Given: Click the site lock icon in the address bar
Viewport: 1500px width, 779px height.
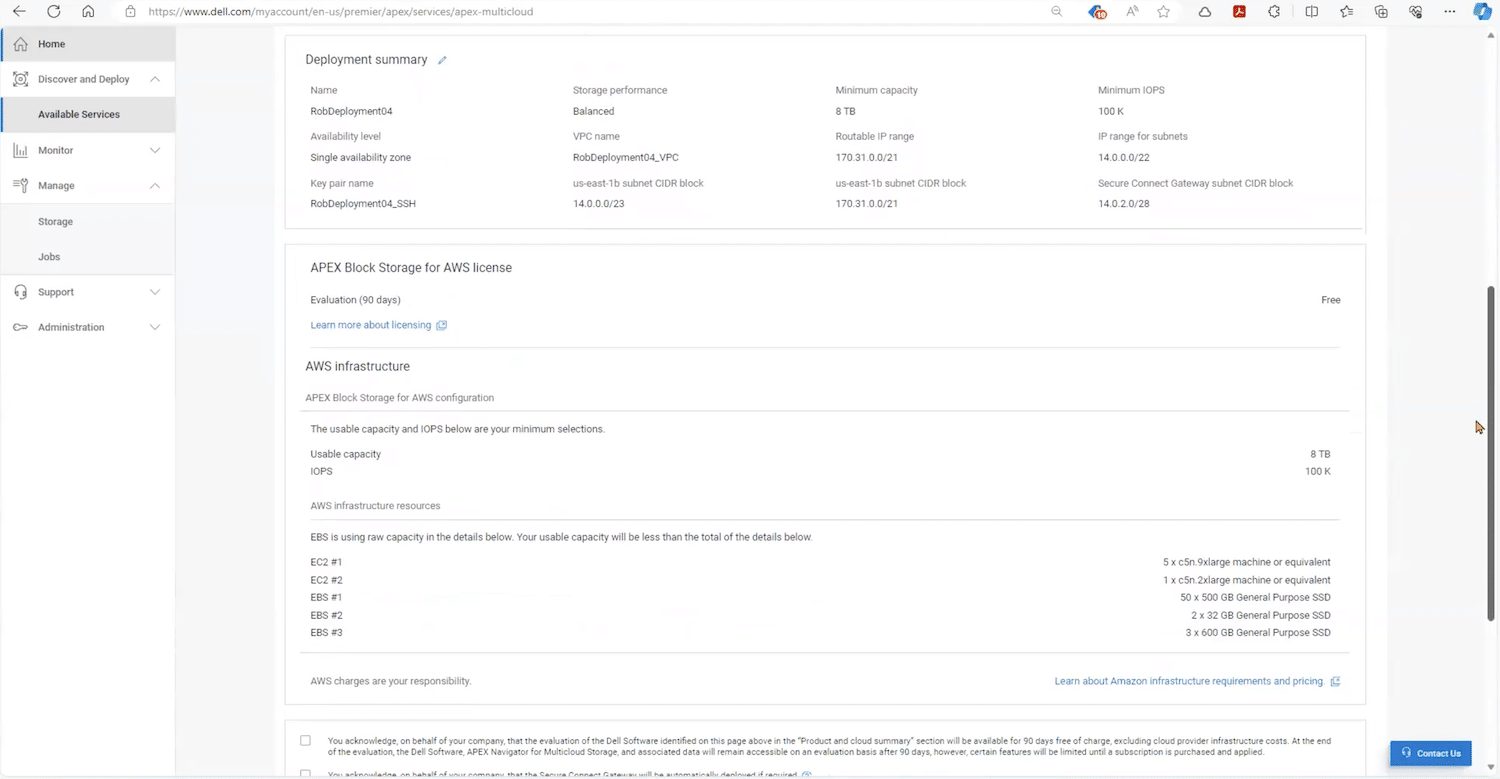Looking at the screenshot, I should click(x=130, y=12).
